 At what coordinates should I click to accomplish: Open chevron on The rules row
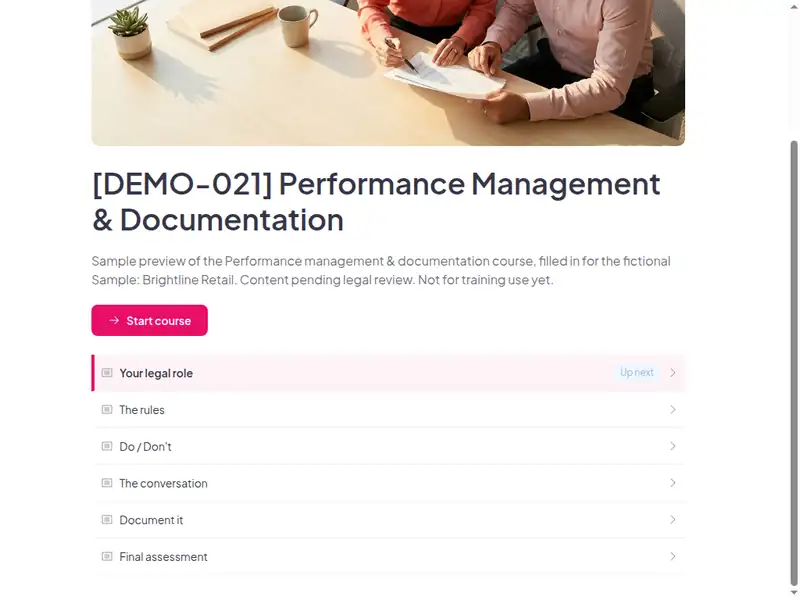click(673, 410)
